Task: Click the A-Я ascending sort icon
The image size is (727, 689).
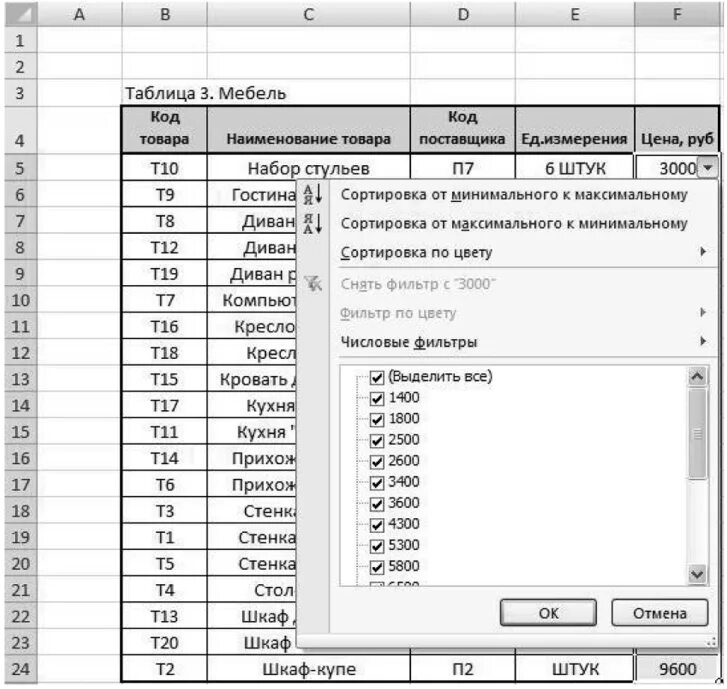Action: click(313, 194)
